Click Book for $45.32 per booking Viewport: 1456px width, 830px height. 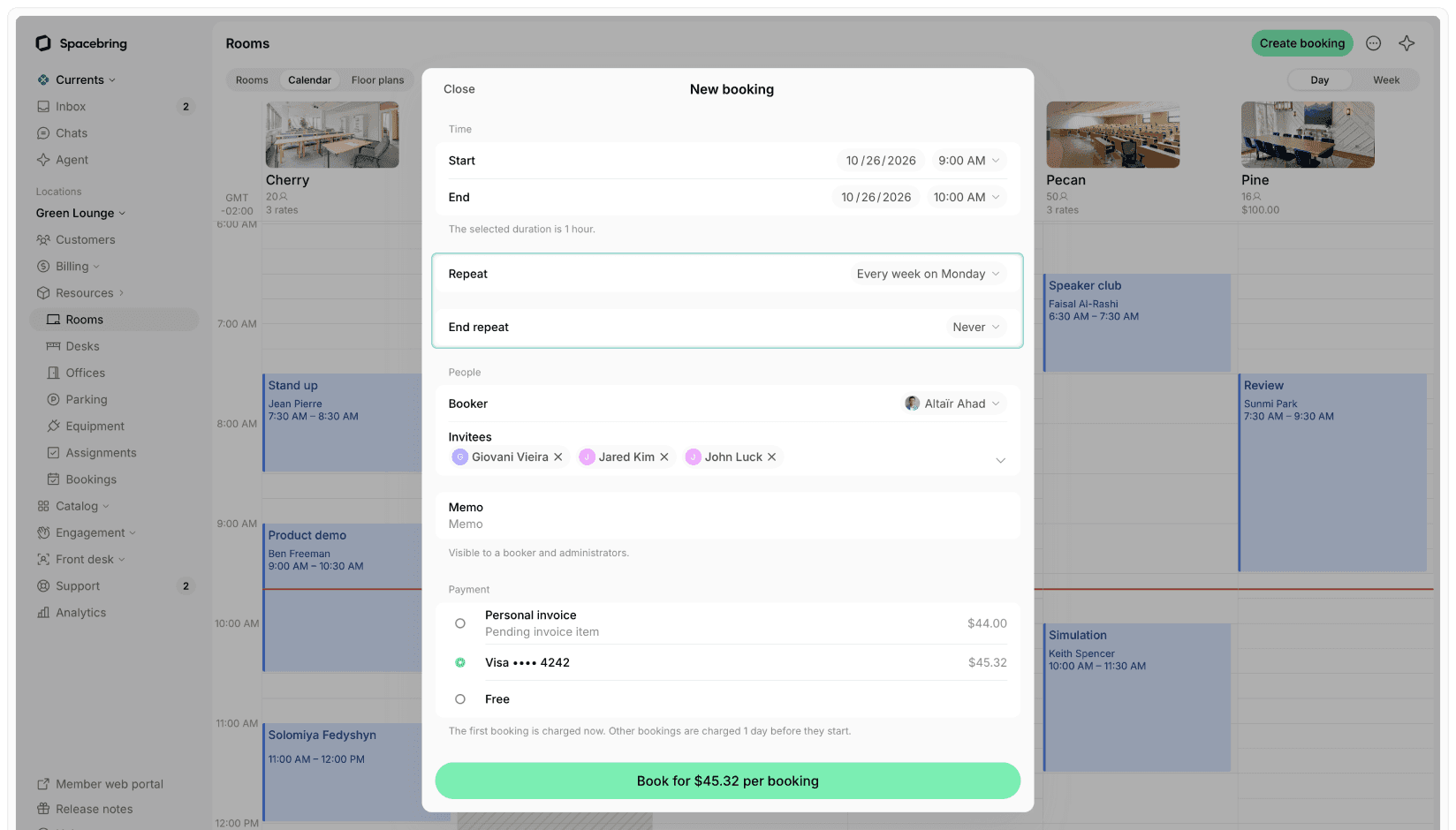[728, 781]
